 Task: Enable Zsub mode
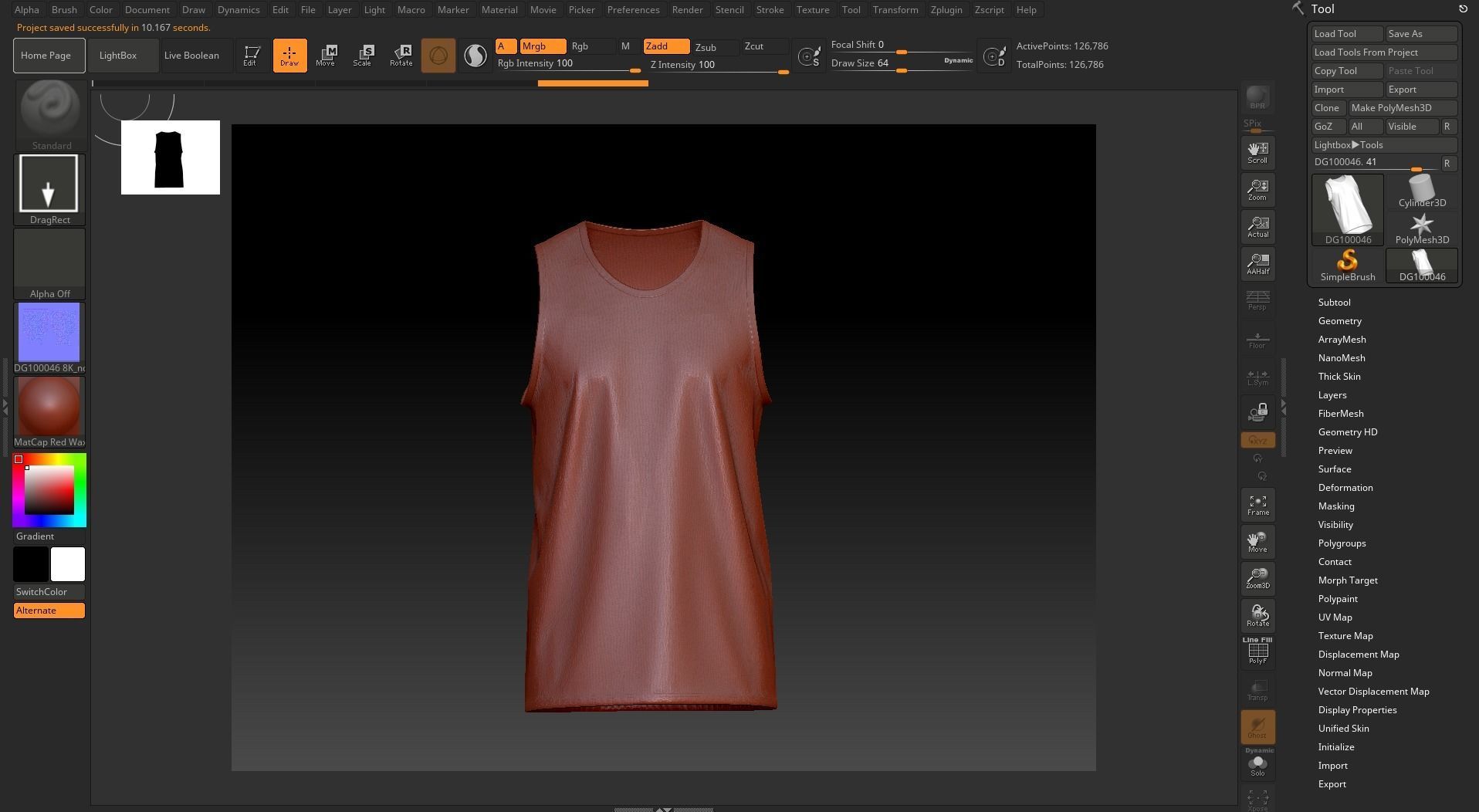(714, 47)
